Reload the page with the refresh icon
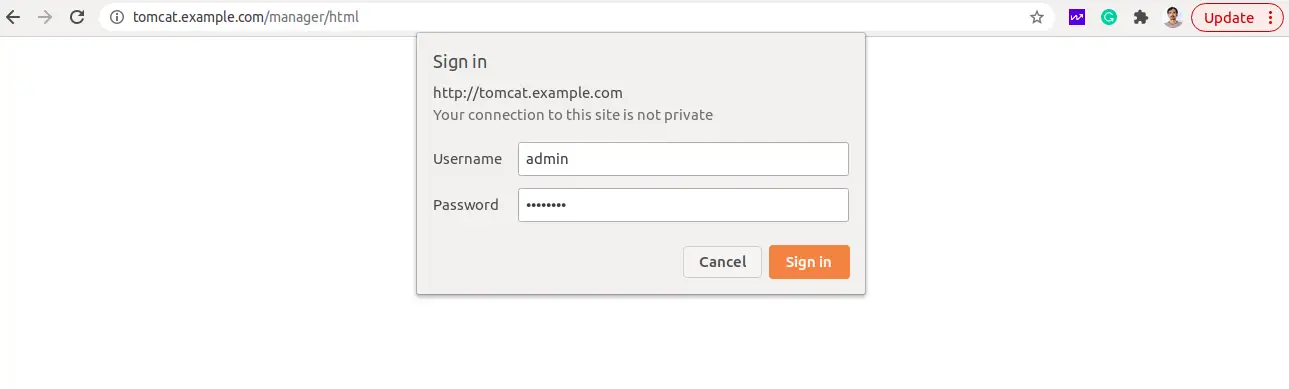 tap(77, 17)
